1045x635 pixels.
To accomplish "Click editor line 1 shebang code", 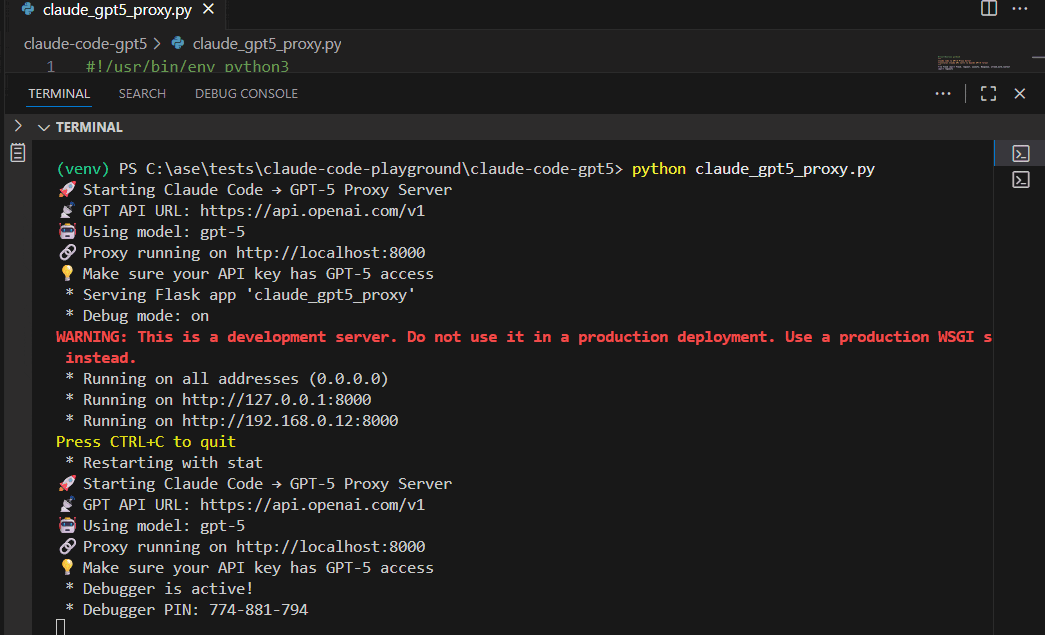I will 187,67.
